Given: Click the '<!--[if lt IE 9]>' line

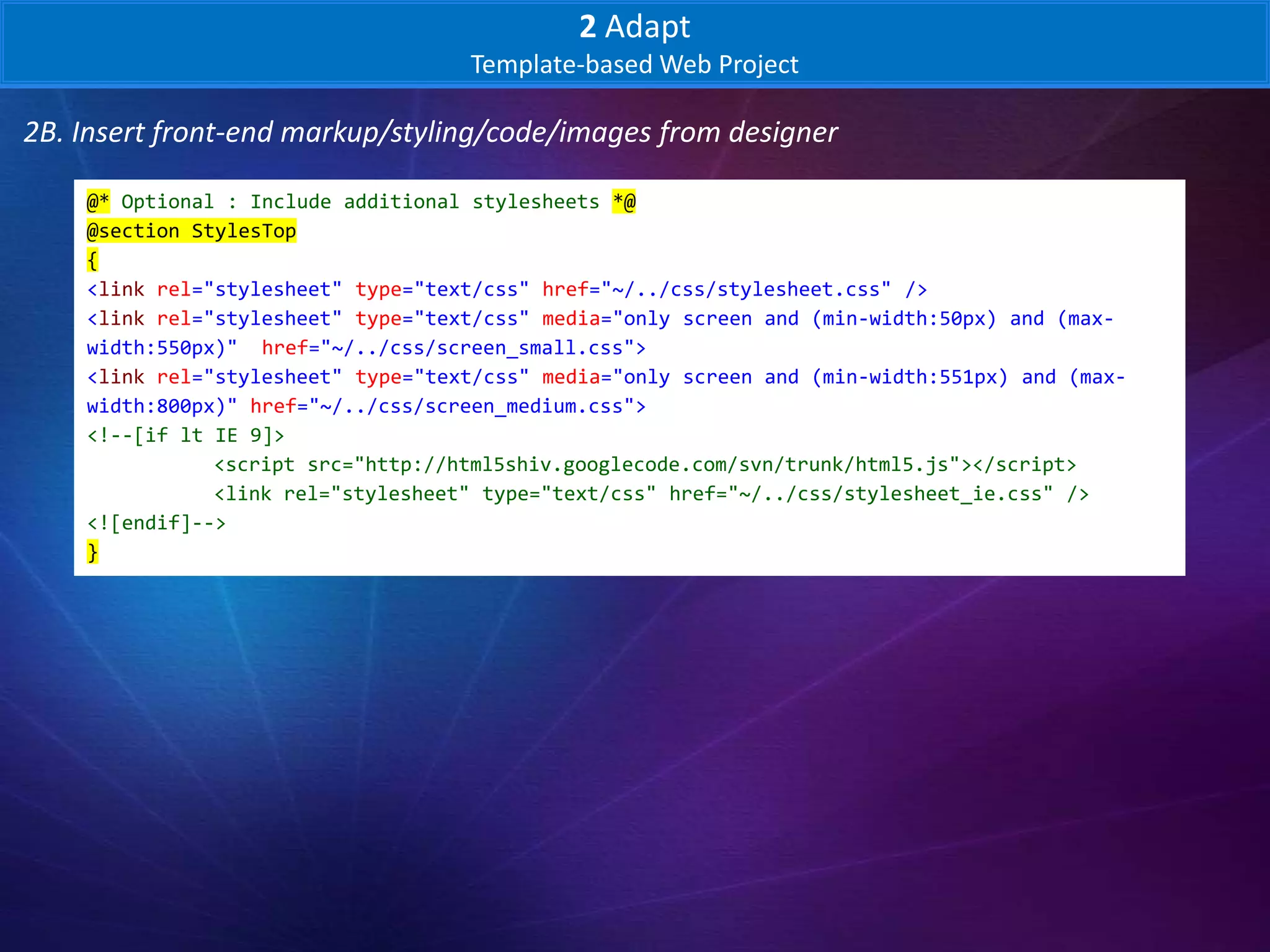Looking at the screenshot, I should 186,435.
